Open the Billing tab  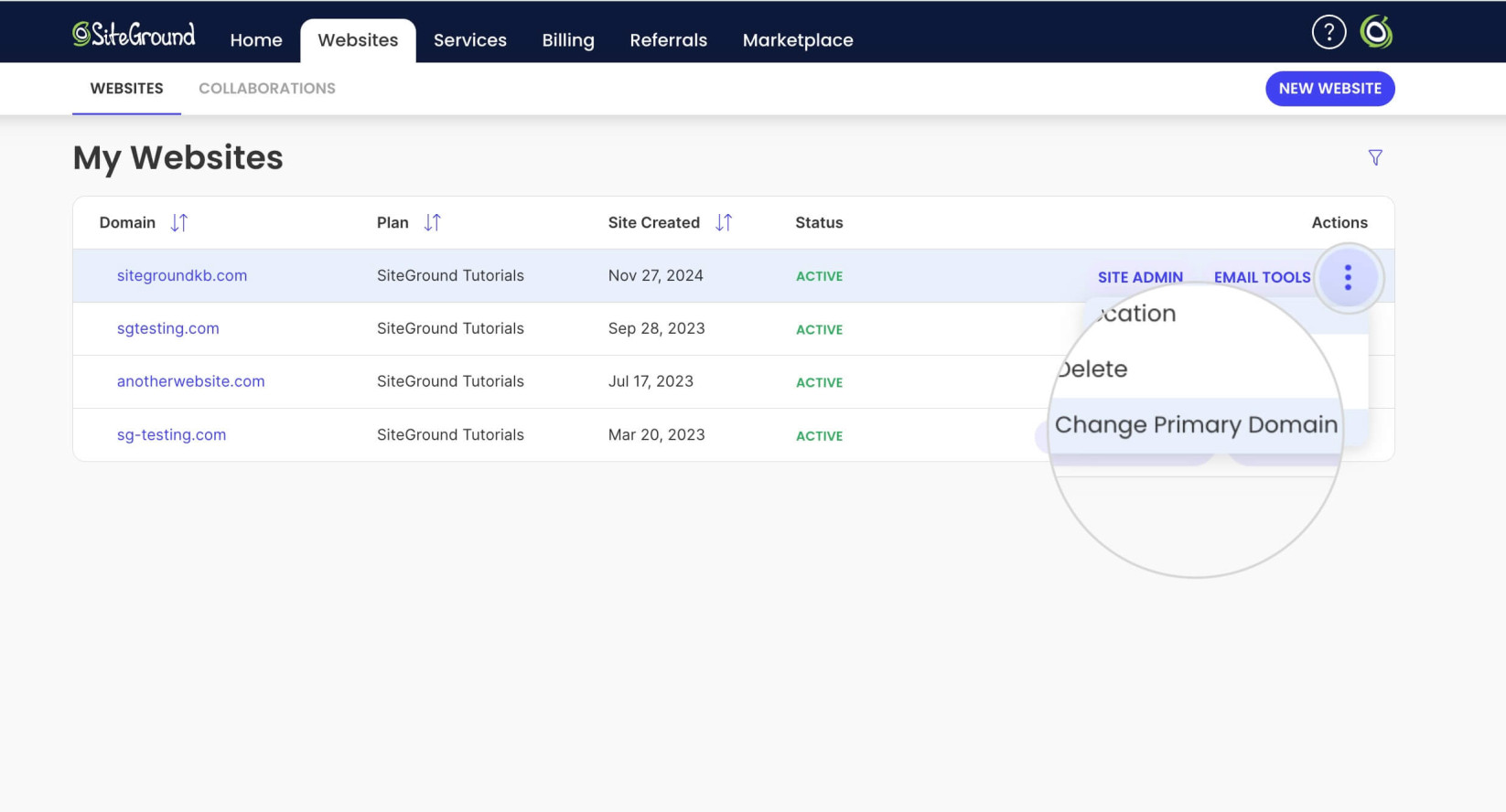pyautogui.click(x=568, y=40)
